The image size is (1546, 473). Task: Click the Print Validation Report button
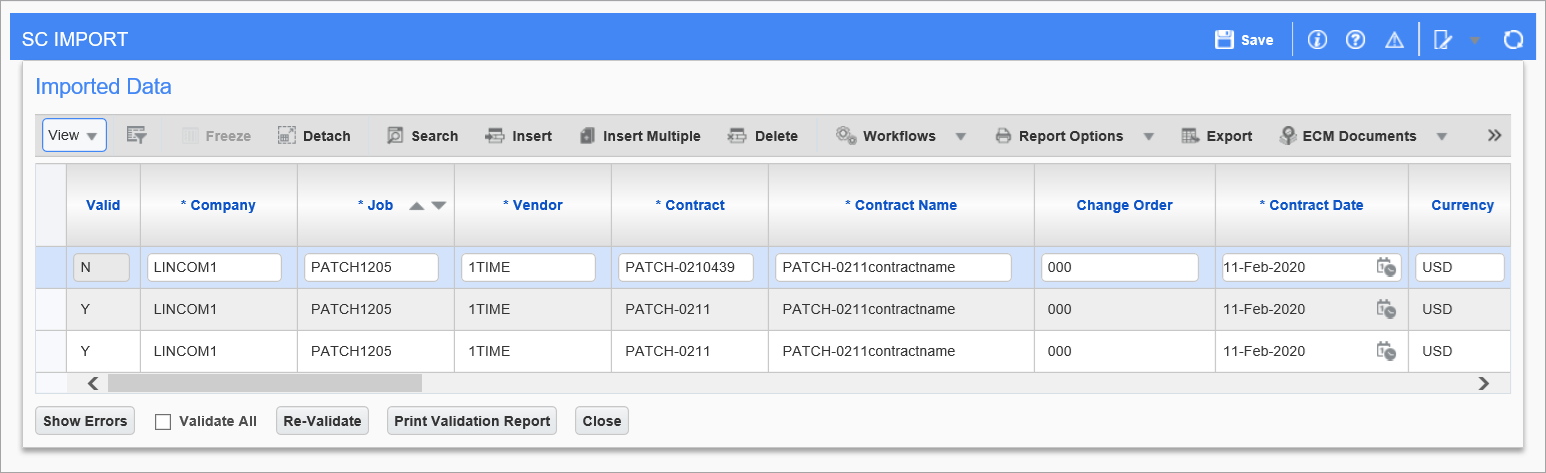coord(472,421)
